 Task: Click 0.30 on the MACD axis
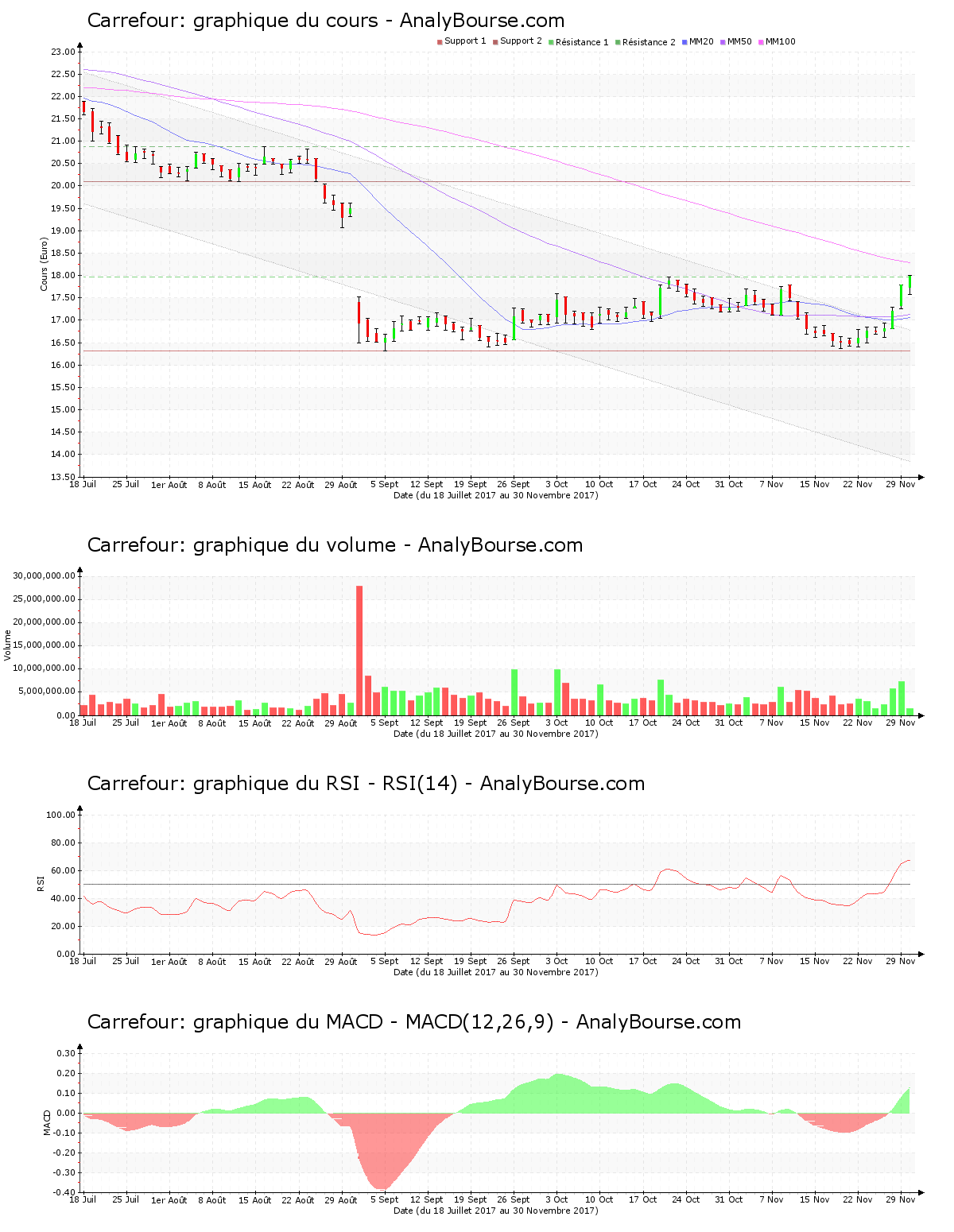tap(66, 1053)
